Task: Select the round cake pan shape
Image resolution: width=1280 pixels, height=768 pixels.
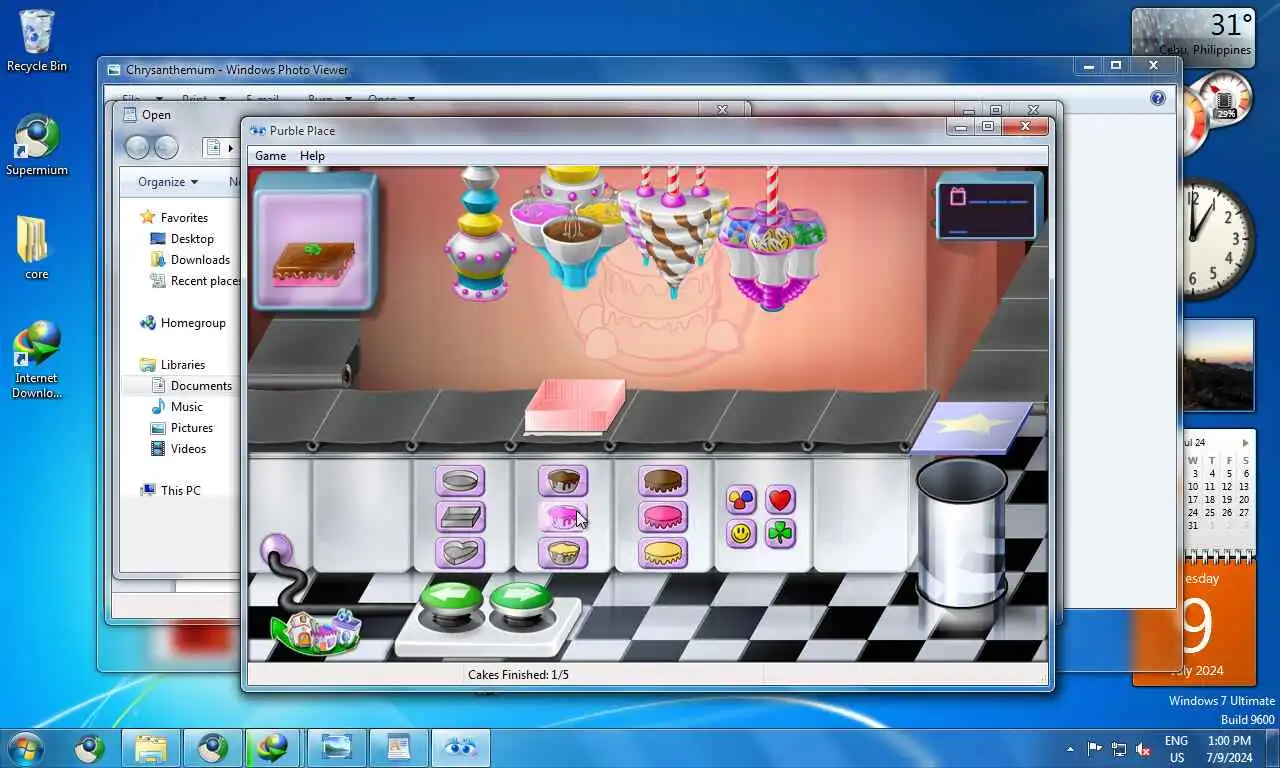Action: (460, 481)
